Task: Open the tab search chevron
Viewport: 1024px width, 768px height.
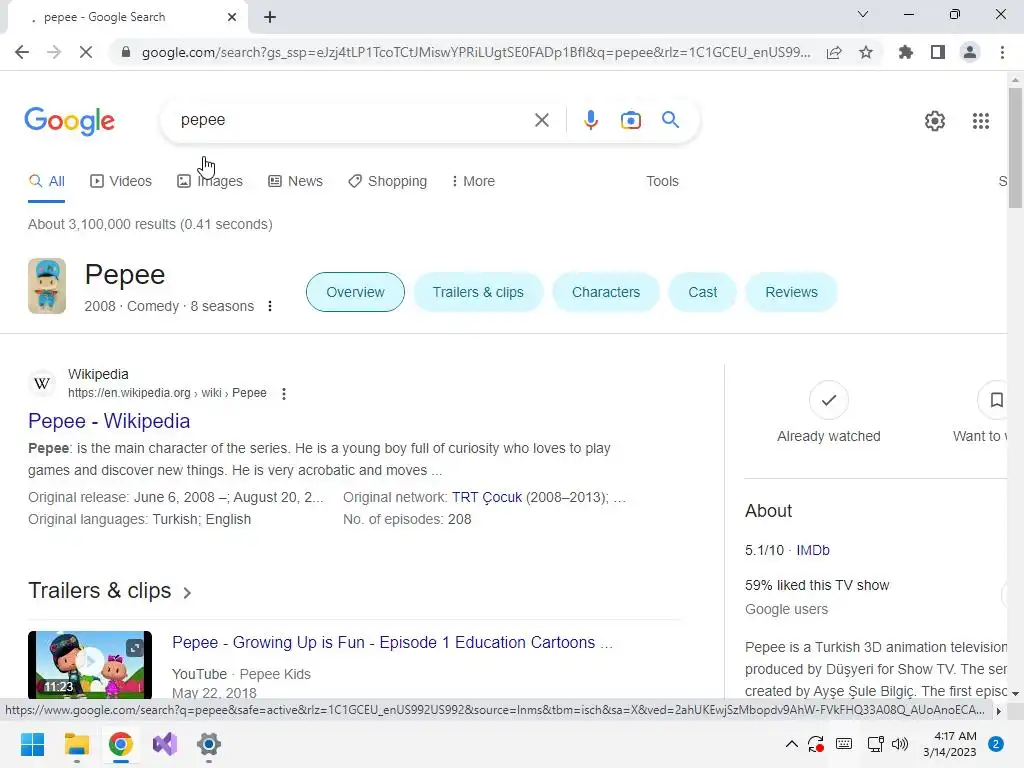Action: coord(863,14)
